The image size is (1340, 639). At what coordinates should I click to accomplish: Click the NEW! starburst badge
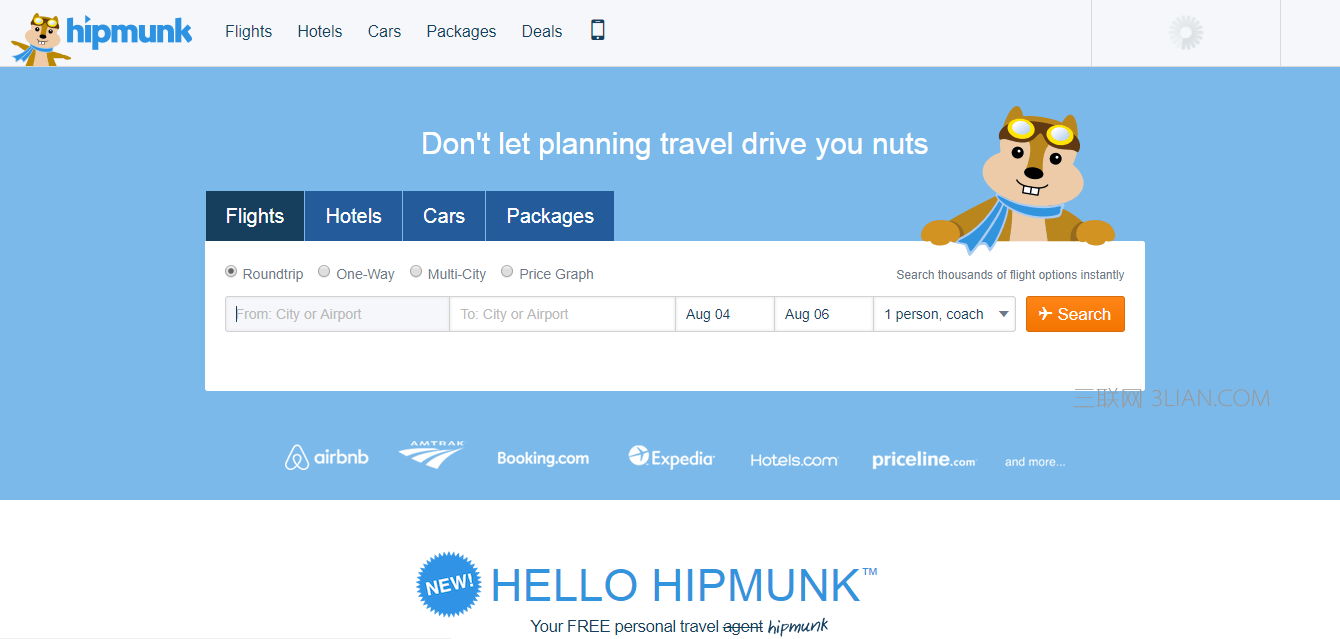point(448,584)
